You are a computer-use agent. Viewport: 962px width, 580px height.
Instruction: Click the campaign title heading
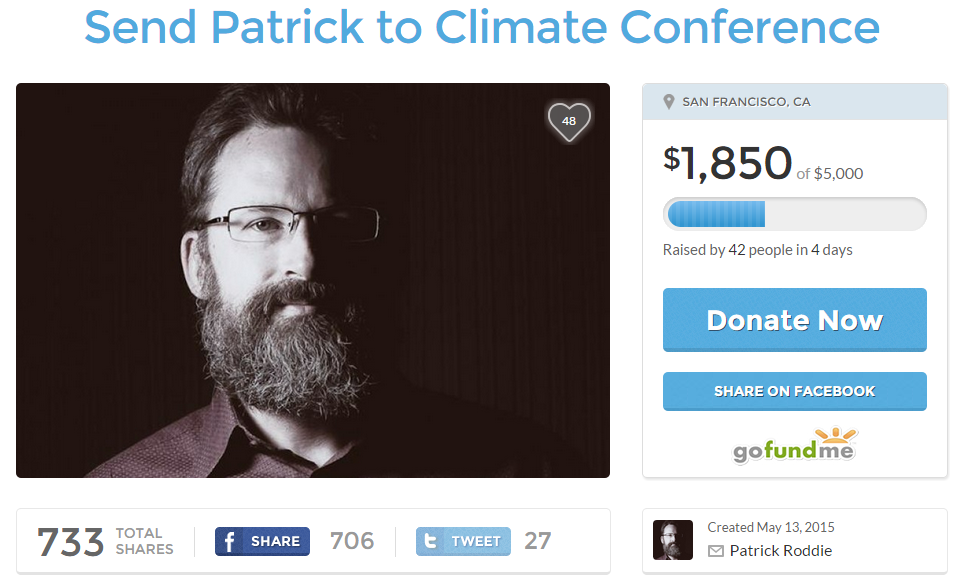[481, 28]
